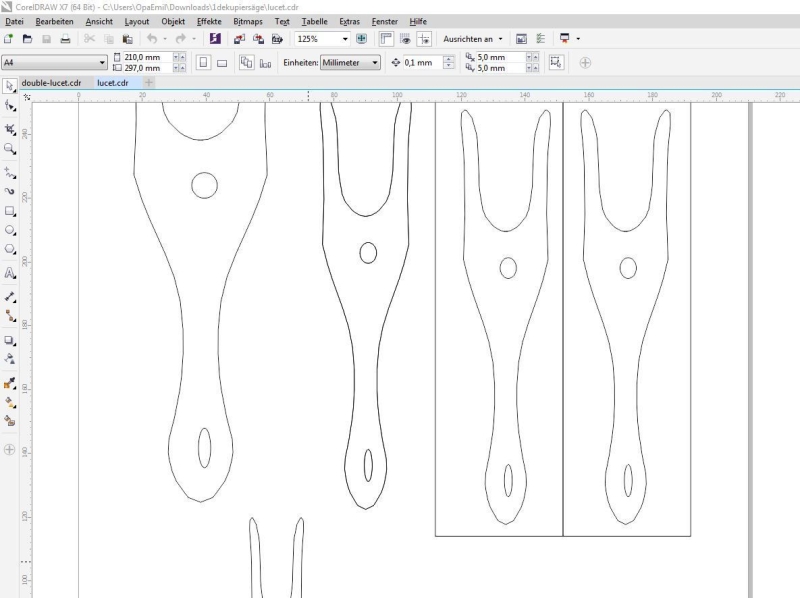Select the Polygon tool
Image resolution: width=800 pixels, height=598 pixels.
tap(10, 250)
